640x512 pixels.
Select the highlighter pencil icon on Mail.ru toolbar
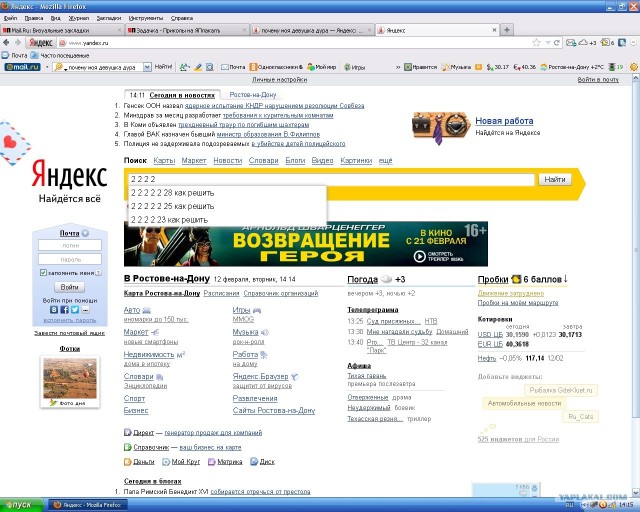pyautogui.click(x=198, y=67)
